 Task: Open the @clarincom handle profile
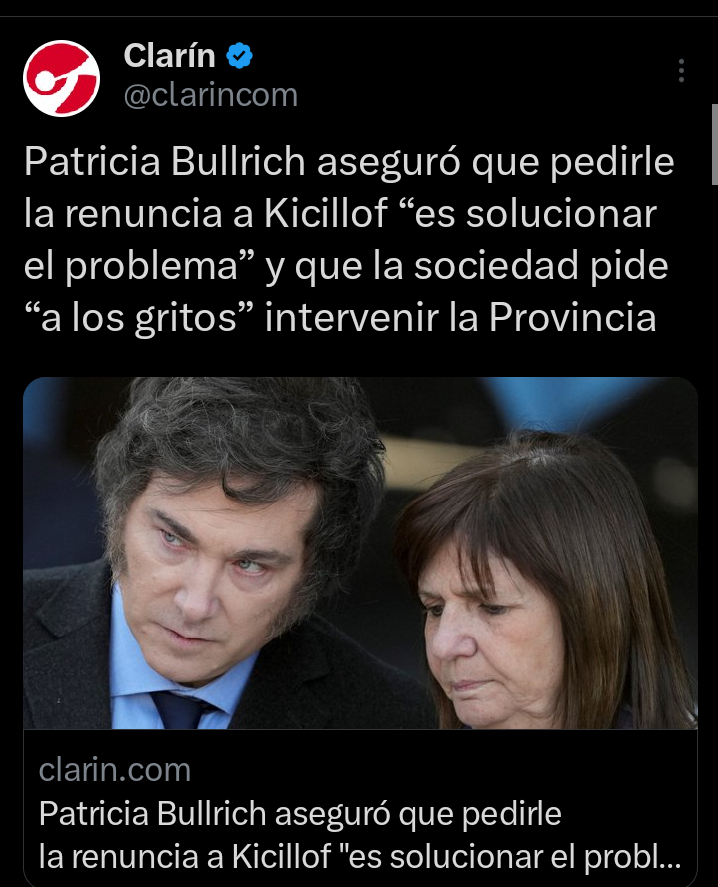(210, 94)
